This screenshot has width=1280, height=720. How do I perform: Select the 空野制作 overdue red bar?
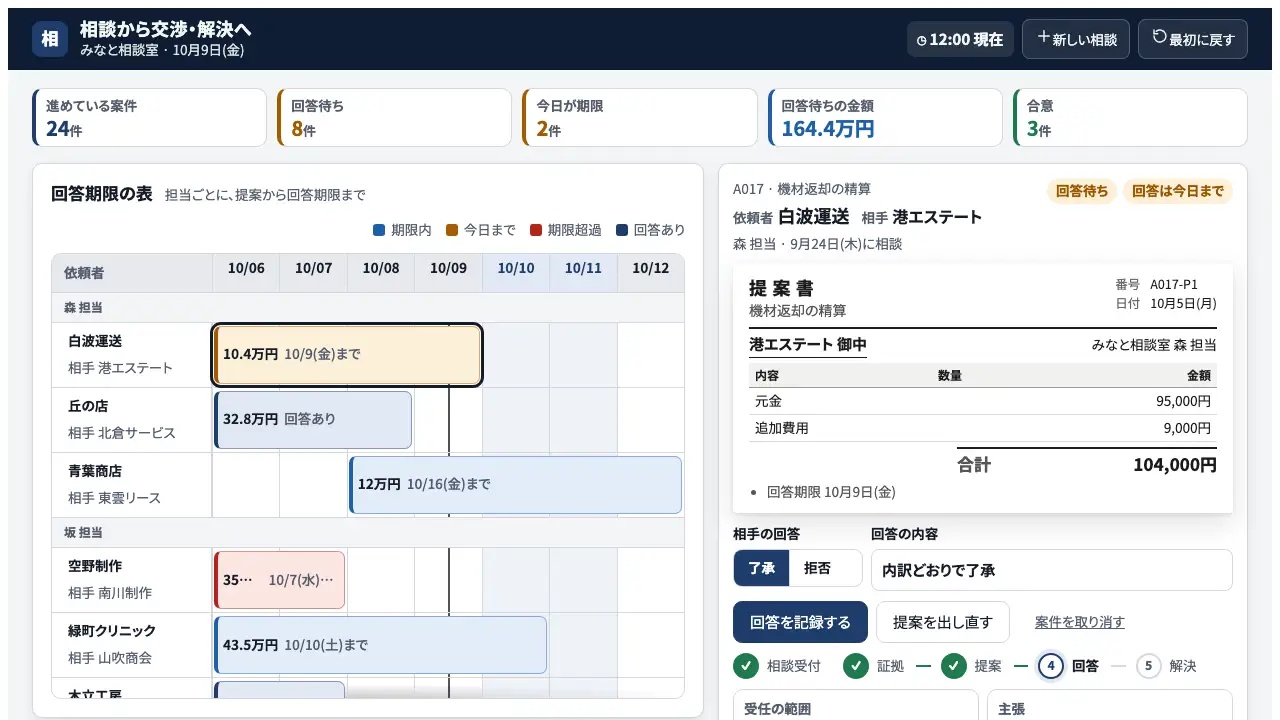click(279, 580)
